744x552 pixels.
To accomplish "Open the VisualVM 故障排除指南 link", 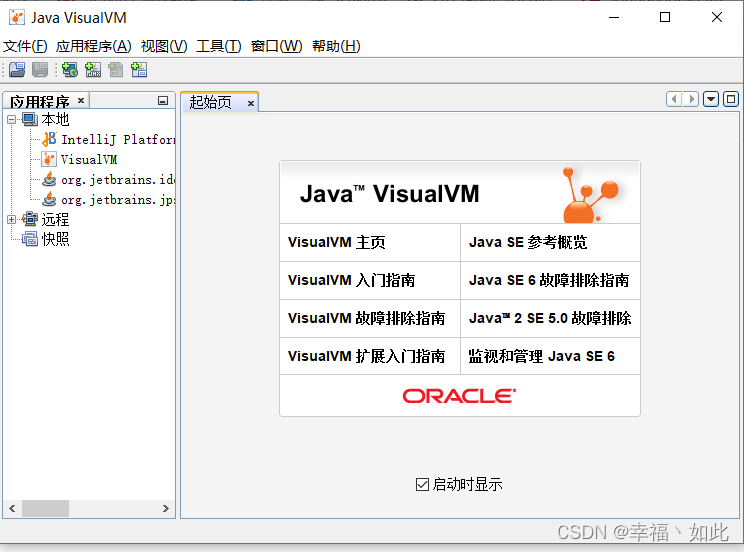I will tap(366, 318).
